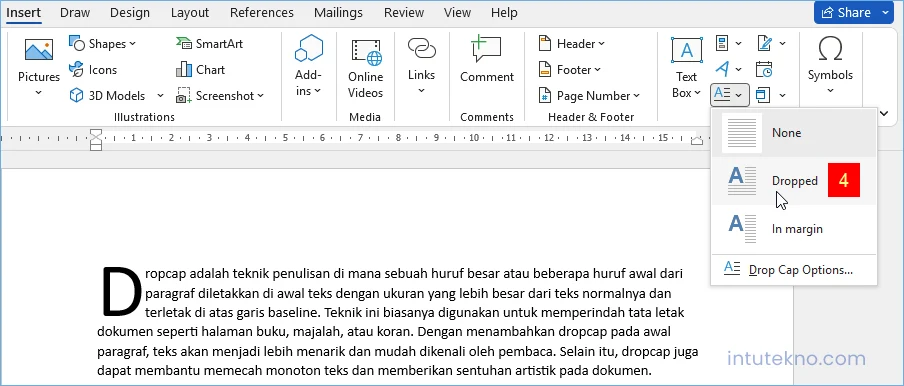Switch to the Design tab
This screenshot has width=904, height=386.
[x=130, y=13]
